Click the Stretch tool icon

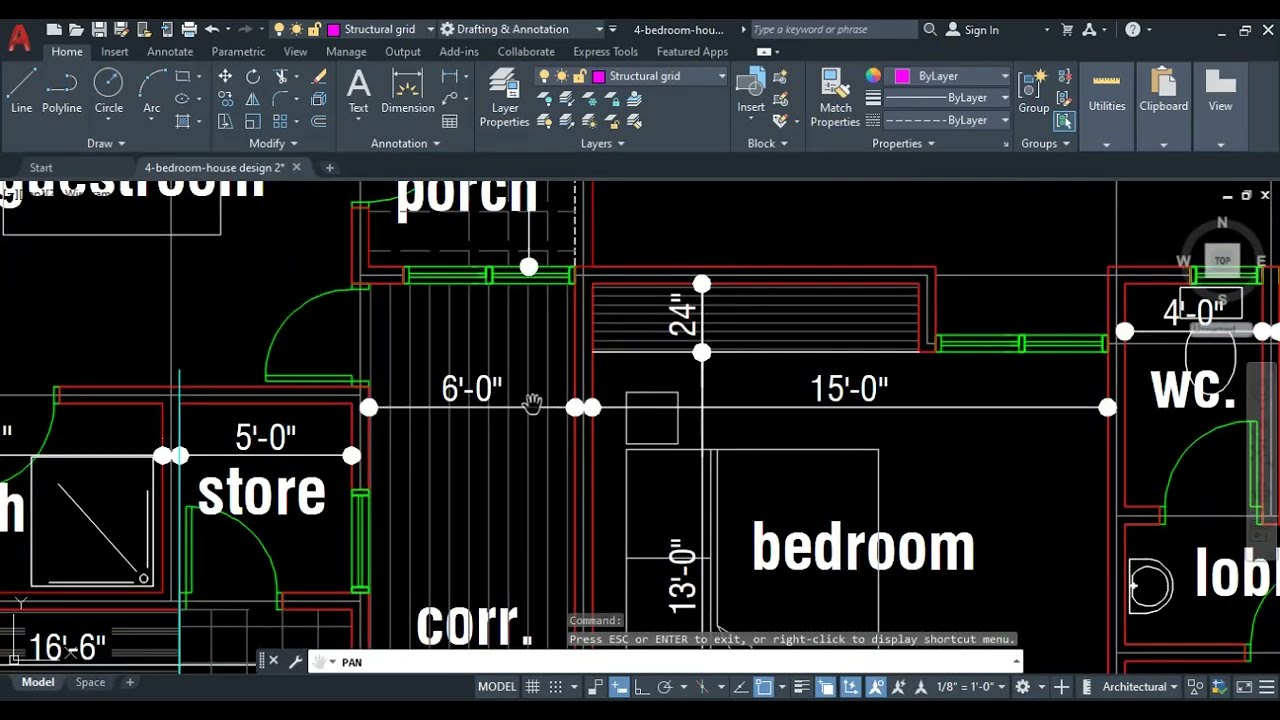coord(225,122)
